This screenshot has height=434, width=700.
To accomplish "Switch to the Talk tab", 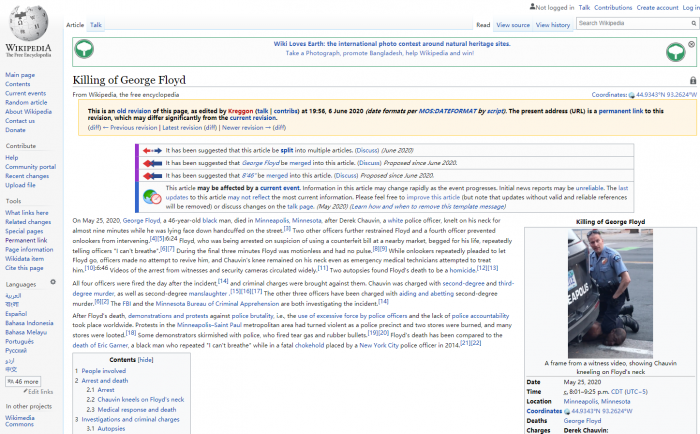I will click(x=96, y=25).
